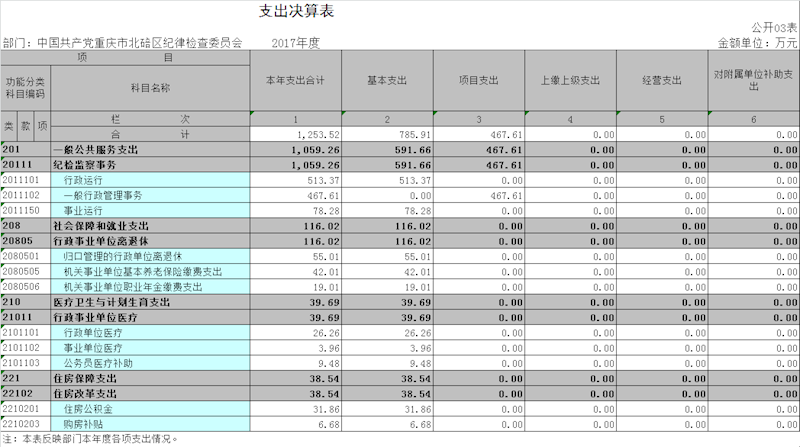The height and width of the screenshot is (447, 800).
Task: Click the 功能分类科目编码 header cell
Action: [25, 87]
